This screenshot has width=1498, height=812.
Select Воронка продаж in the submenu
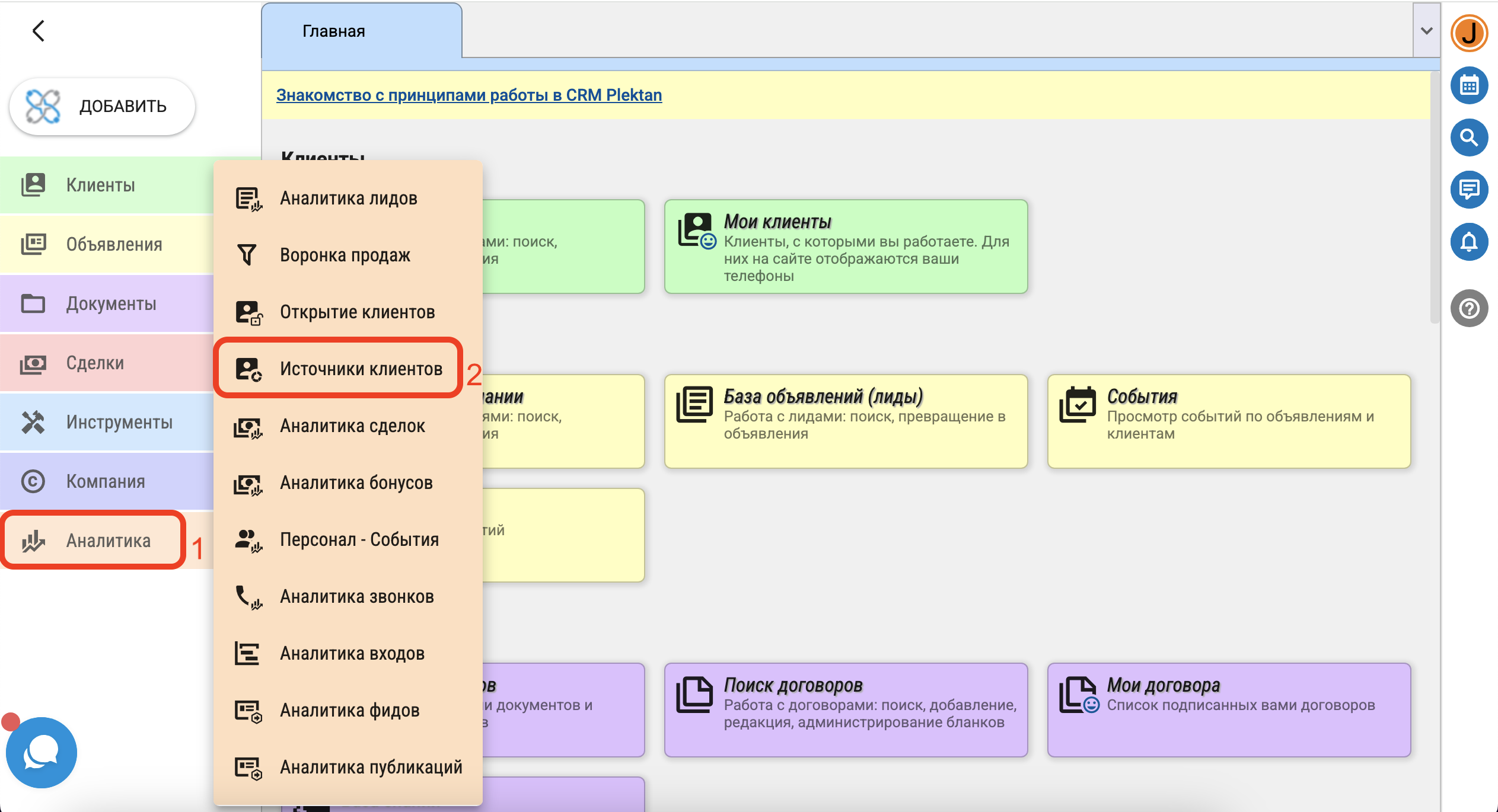tap(345, 255)
